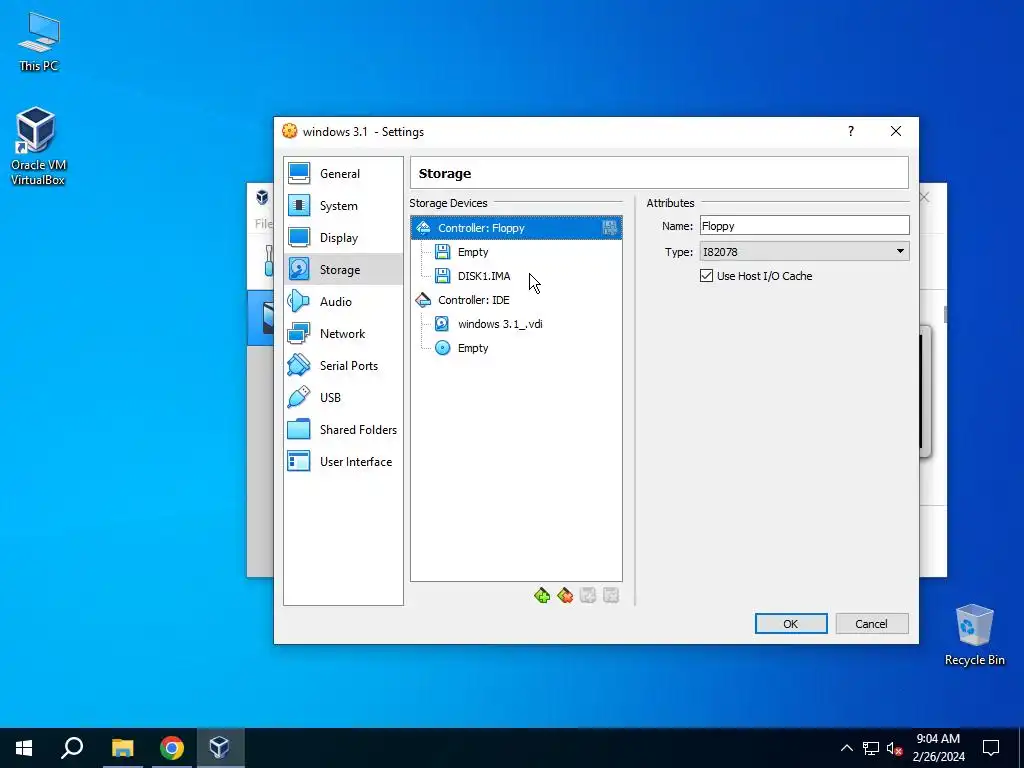Click the question mark help button
The width and height of the screenshot is (1024, 768).
(851, 131)
